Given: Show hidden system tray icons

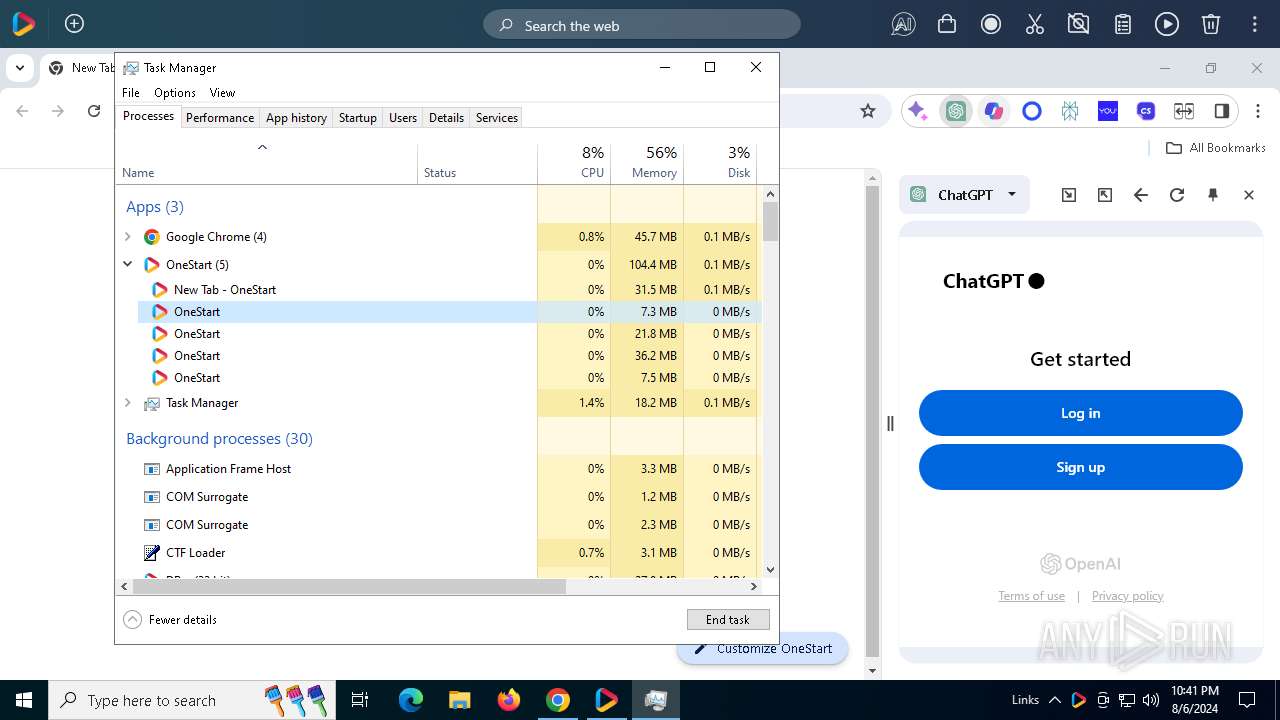Looking at the screenshot, I should [x=1054, y=700].
